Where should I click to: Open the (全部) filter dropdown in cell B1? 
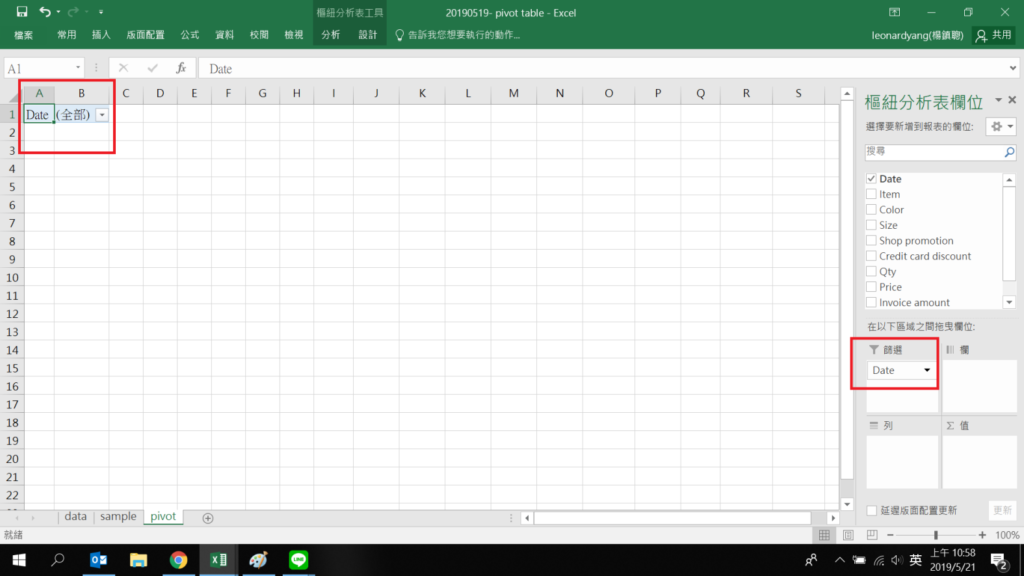pyautogui.click(x=102, y=115)
